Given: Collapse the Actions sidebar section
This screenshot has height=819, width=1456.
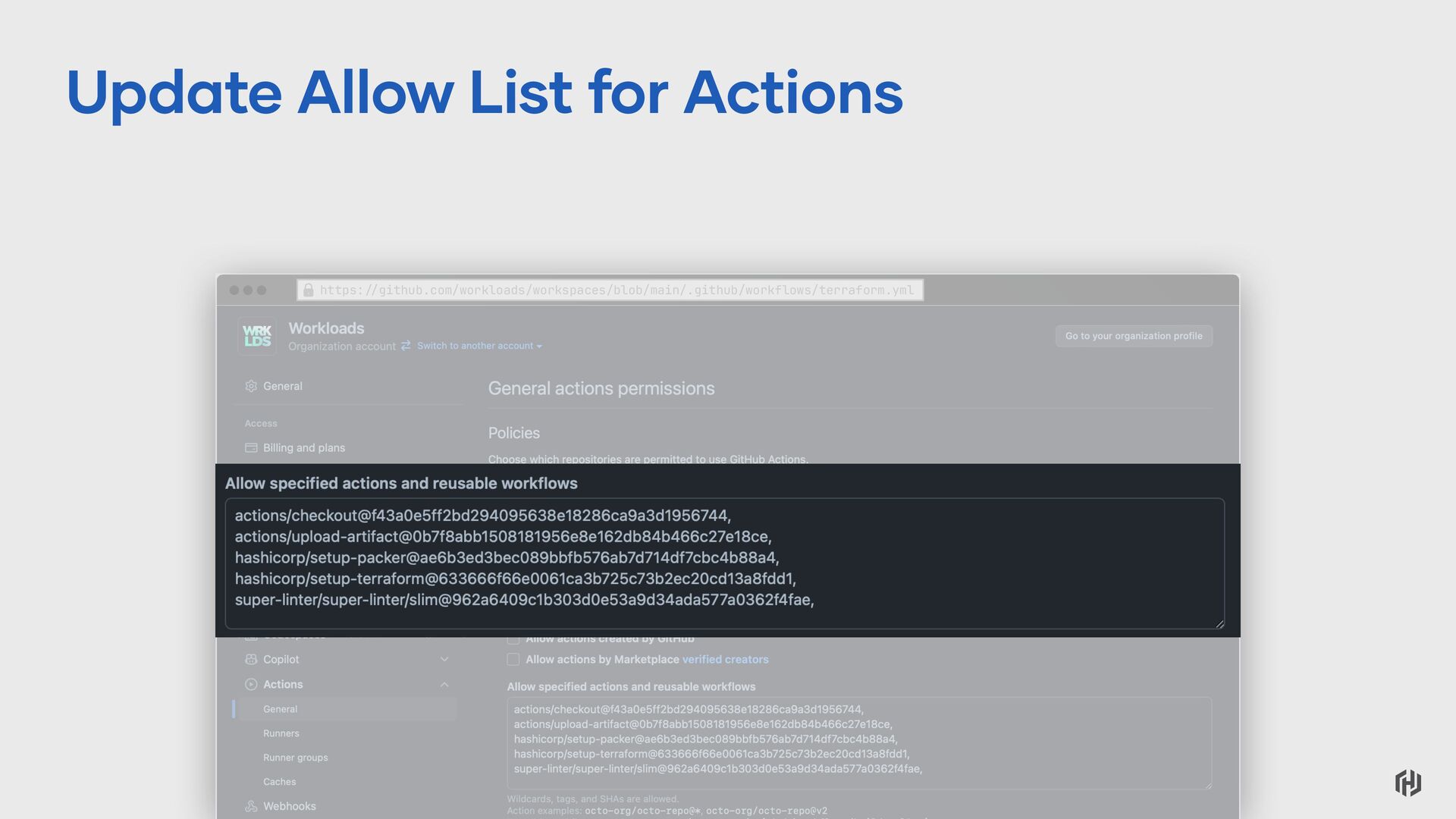Looking at the screenshot, I should tap(444, 685).
